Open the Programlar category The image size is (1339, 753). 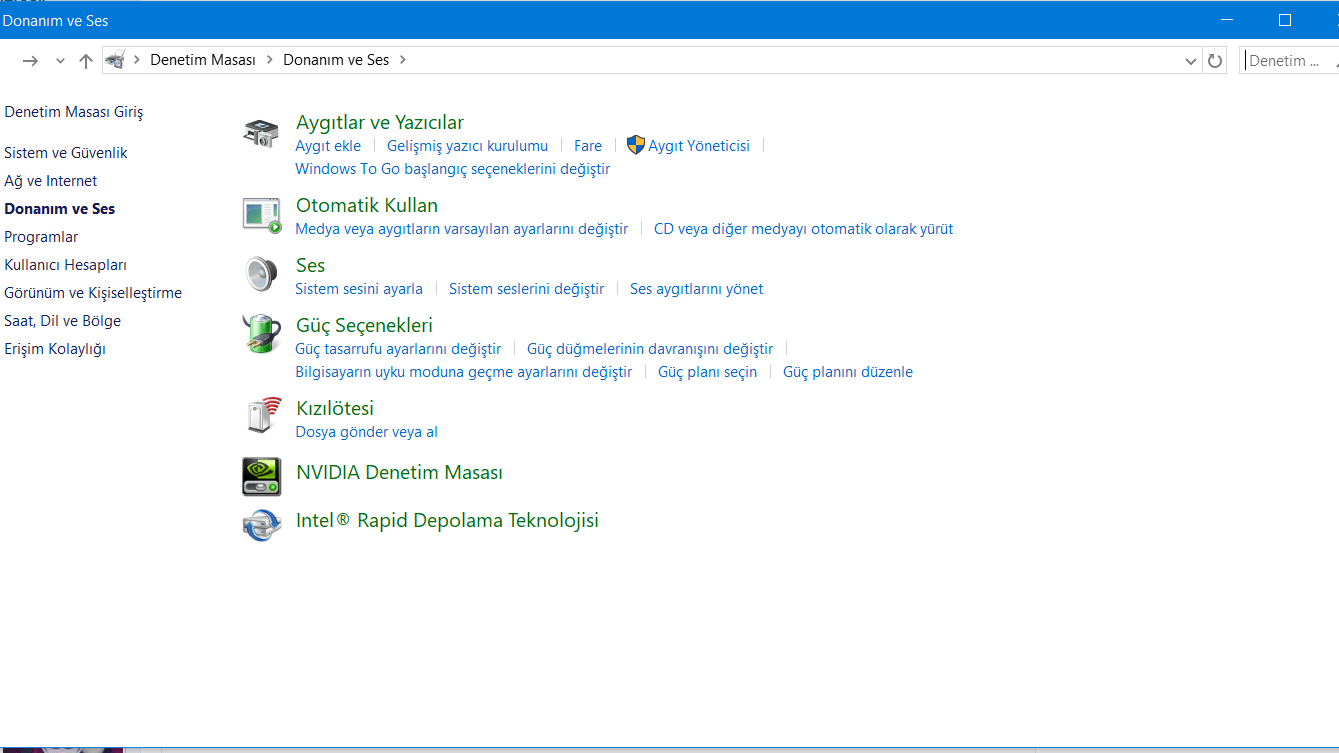[x=41, y=237]
